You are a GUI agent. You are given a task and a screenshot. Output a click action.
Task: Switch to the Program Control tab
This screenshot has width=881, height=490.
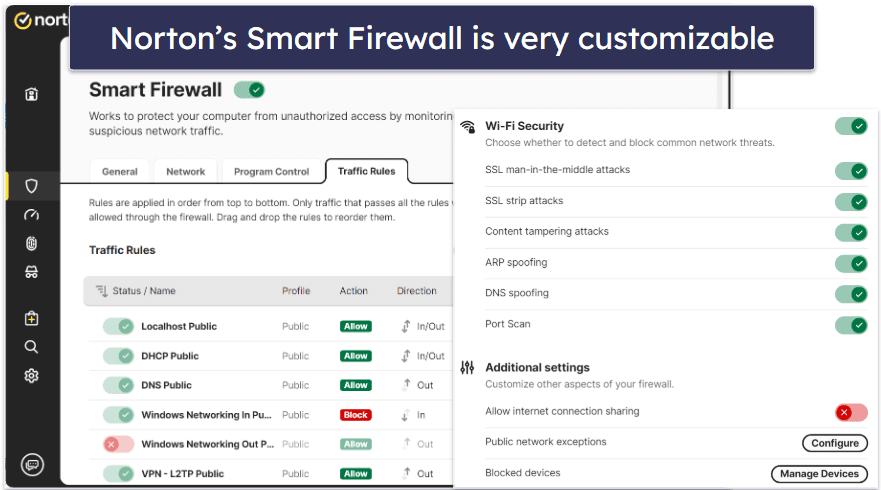tap(272, 171)
